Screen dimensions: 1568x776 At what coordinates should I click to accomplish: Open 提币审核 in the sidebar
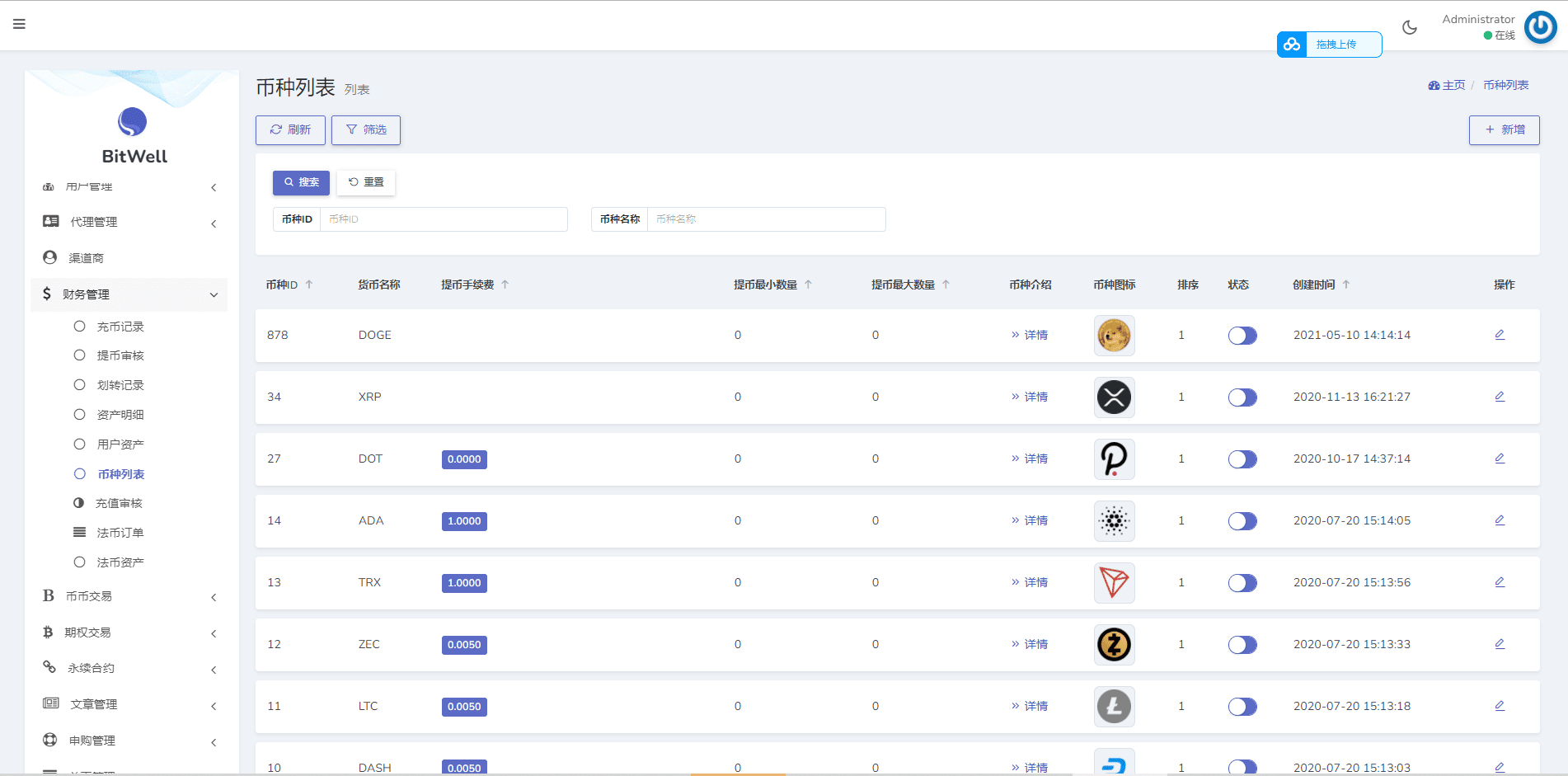click(x=120, y=355)
